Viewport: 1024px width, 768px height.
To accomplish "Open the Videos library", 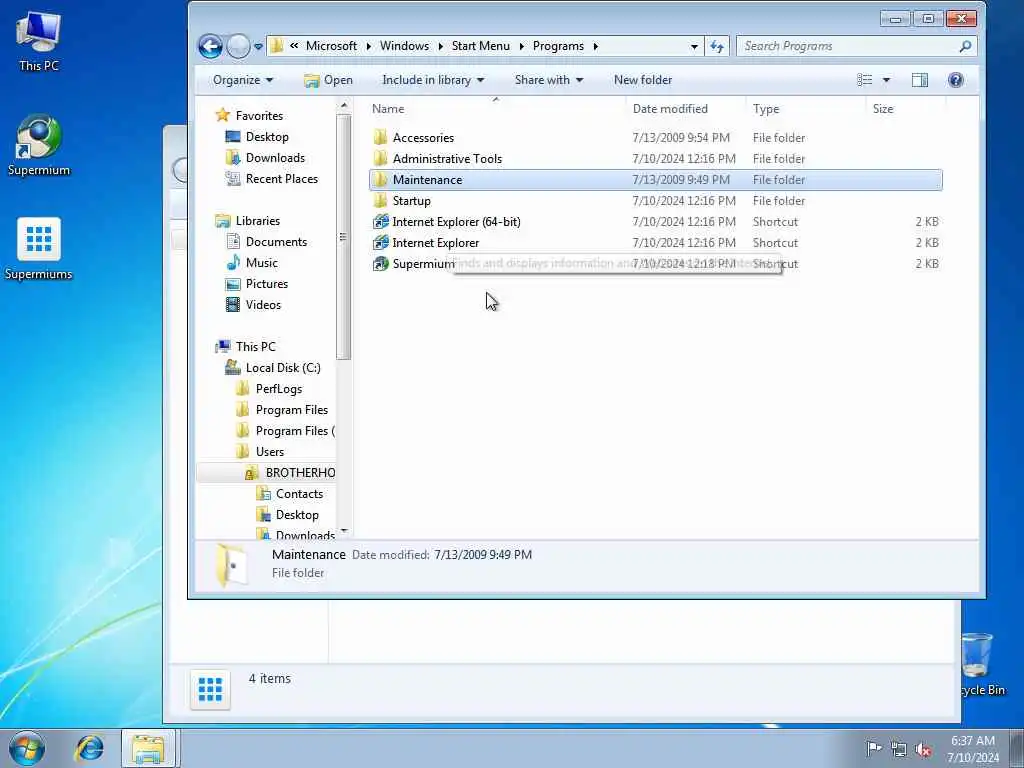I will 263,304.
